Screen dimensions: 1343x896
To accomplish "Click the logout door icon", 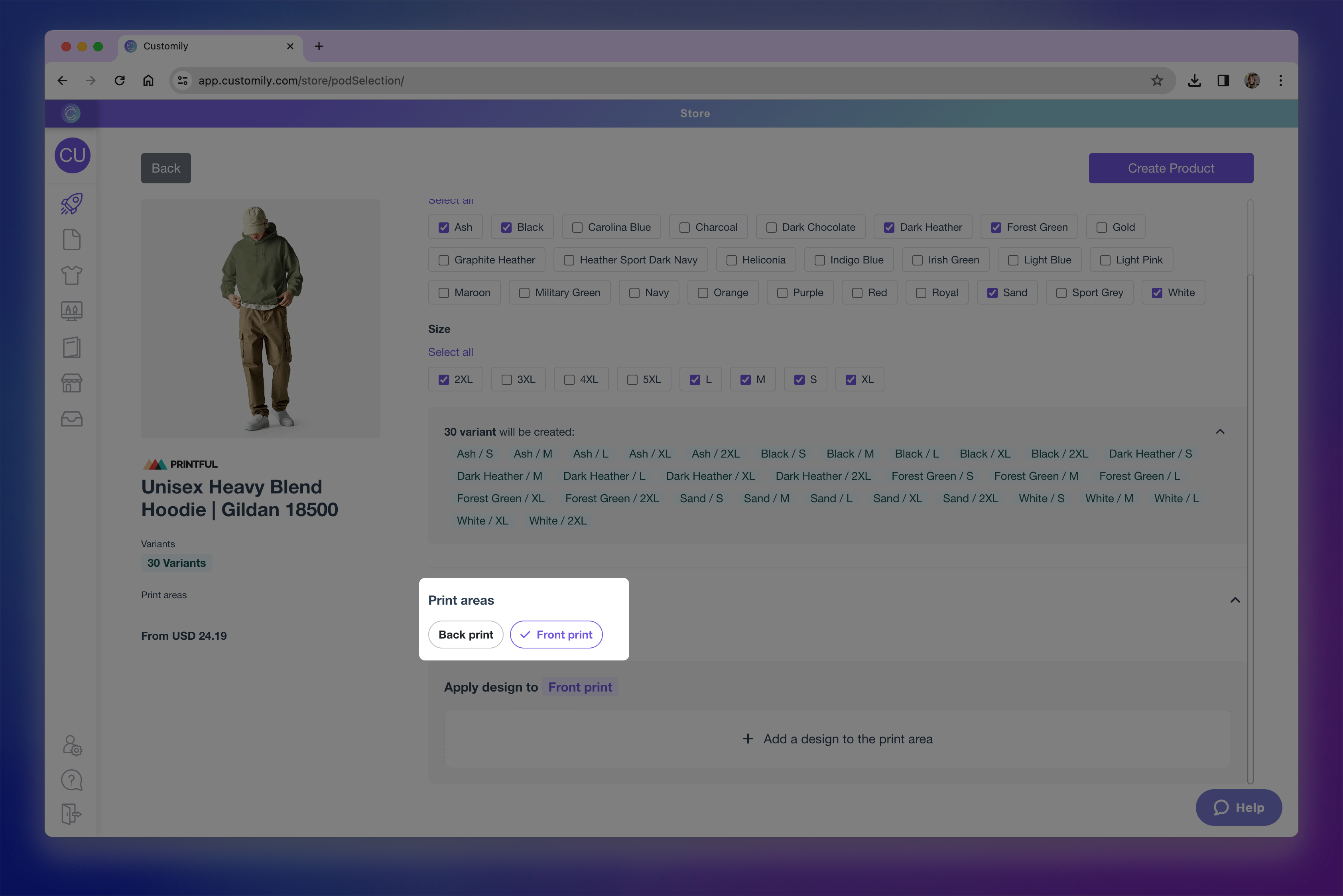I will [x=71, y=814].
